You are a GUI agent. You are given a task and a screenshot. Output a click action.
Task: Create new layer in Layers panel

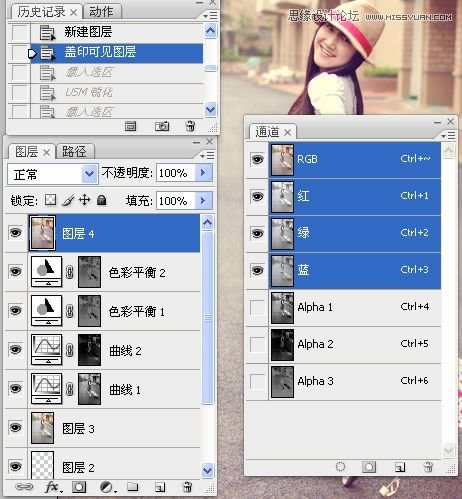[x=160, y=488]
